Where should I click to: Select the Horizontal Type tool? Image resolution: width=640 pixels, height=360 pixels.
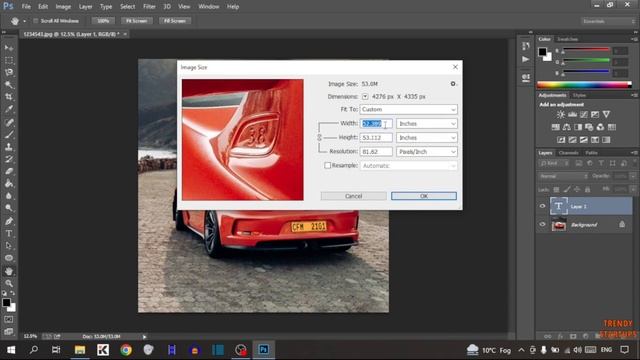click(x=9, y=233)
